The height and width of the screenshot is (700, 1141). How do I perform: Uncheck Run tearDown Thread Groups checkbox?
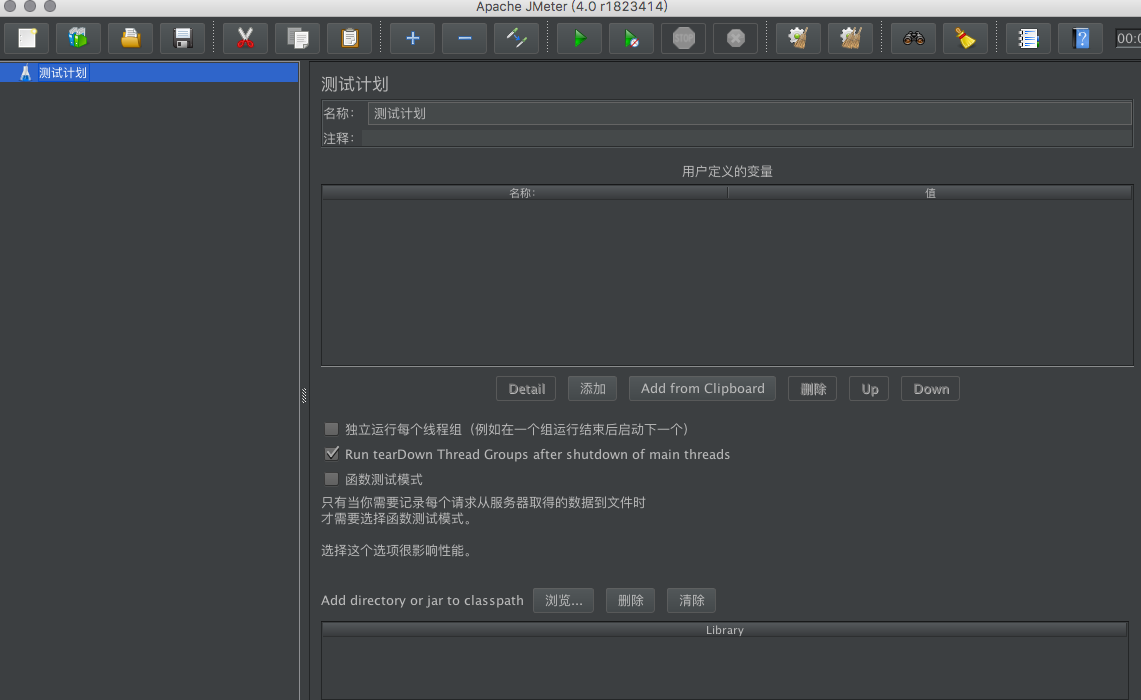[x=331, y=454]
